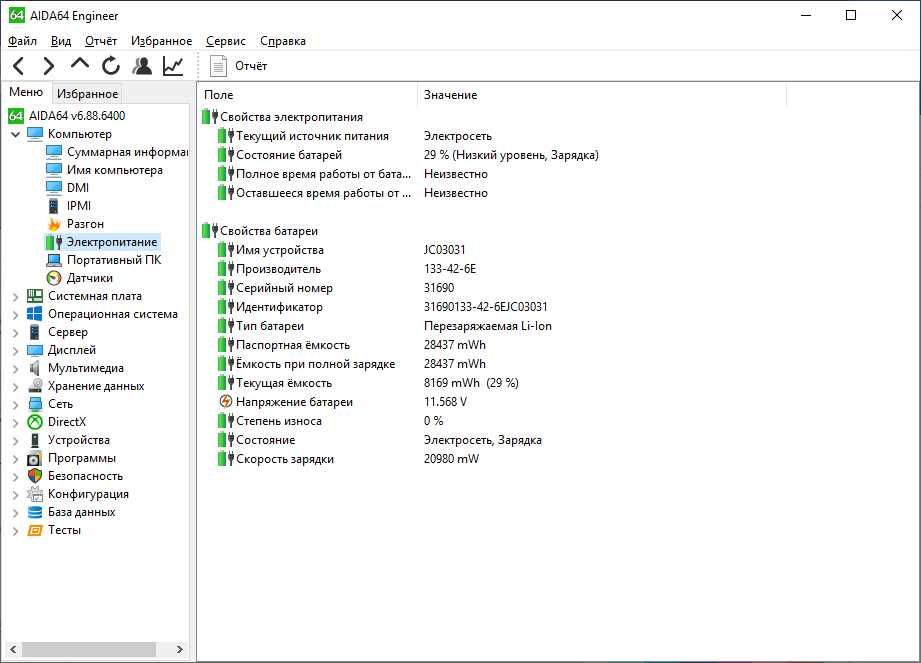921x663 pixels.
Task: Click the Тесты icon in tree
Action: (35, 530)
